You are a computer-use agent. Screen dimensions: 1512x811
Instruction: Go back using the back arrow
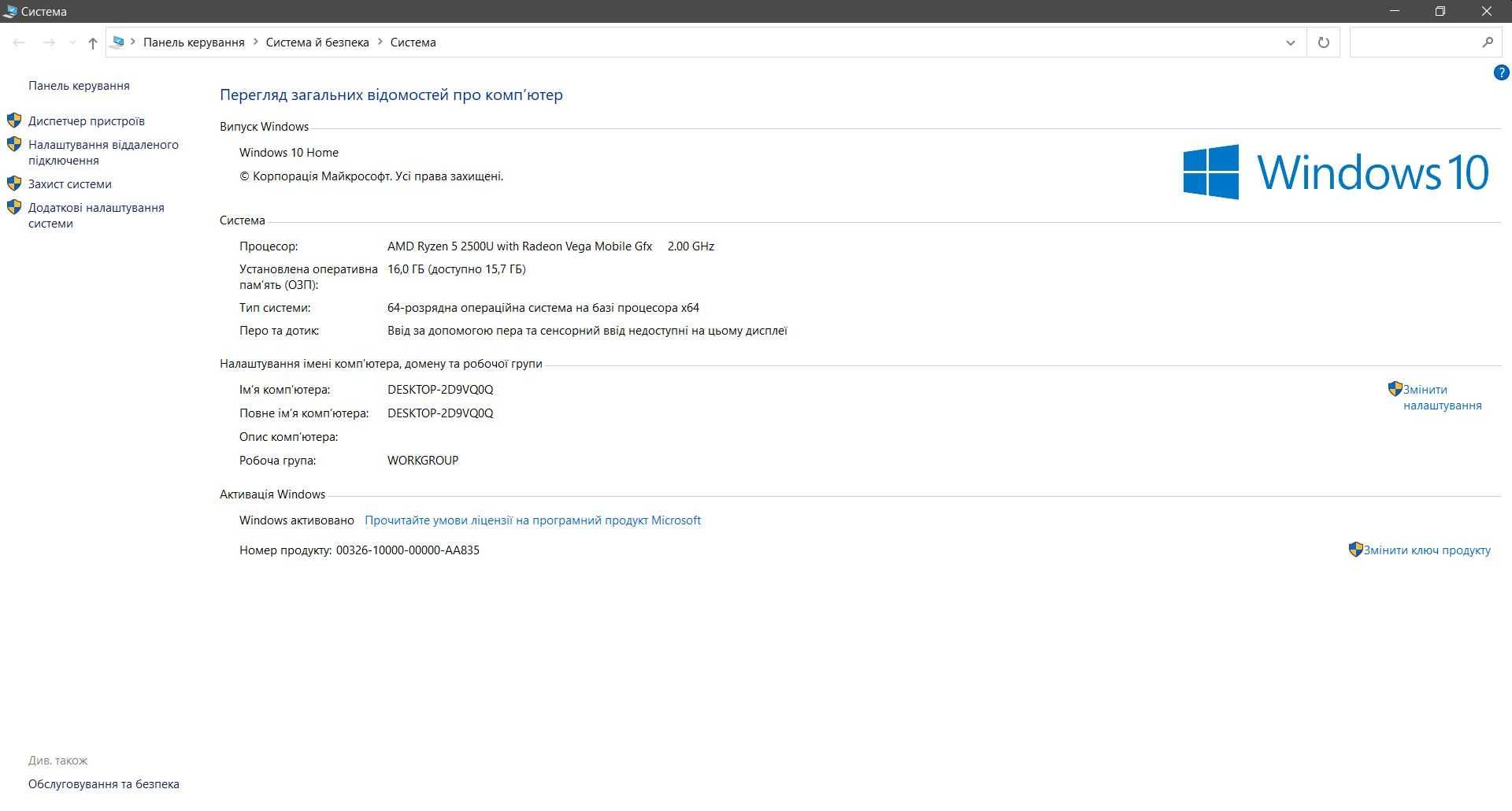19,43
